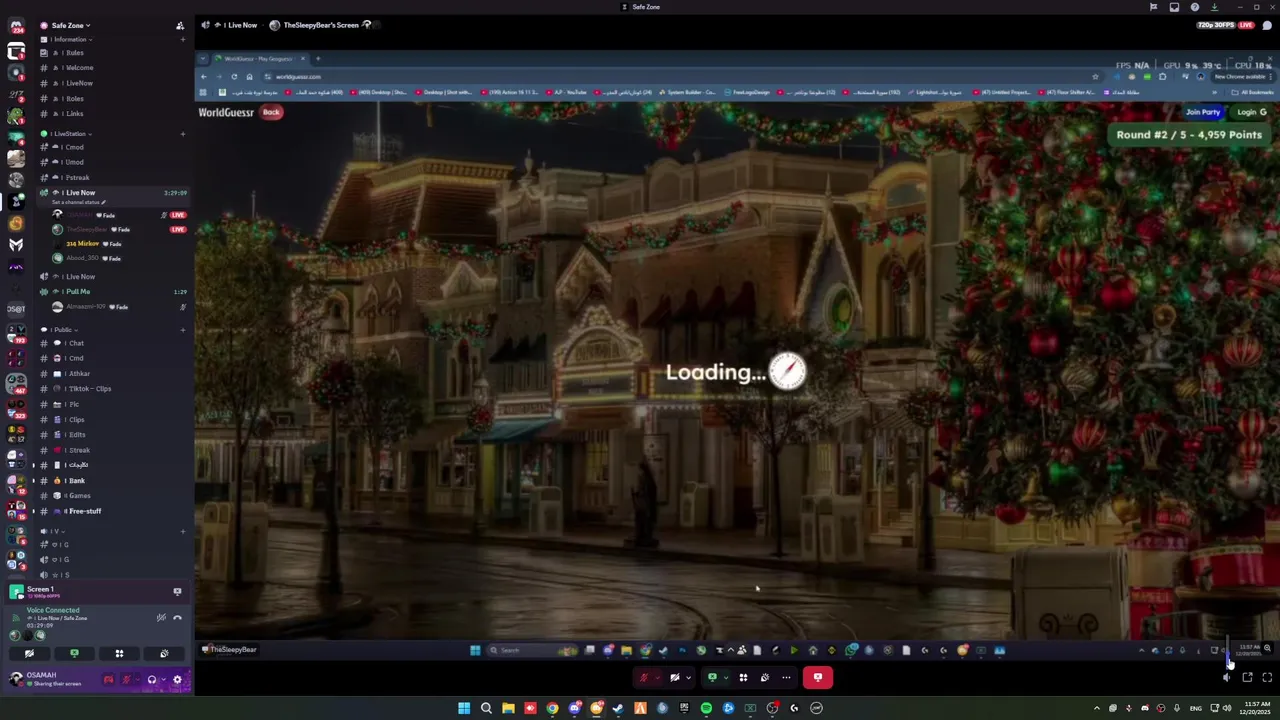Add a channel to the Public category
The image size is (1280, 720).
pyautogui.click(x=182, y=329)
